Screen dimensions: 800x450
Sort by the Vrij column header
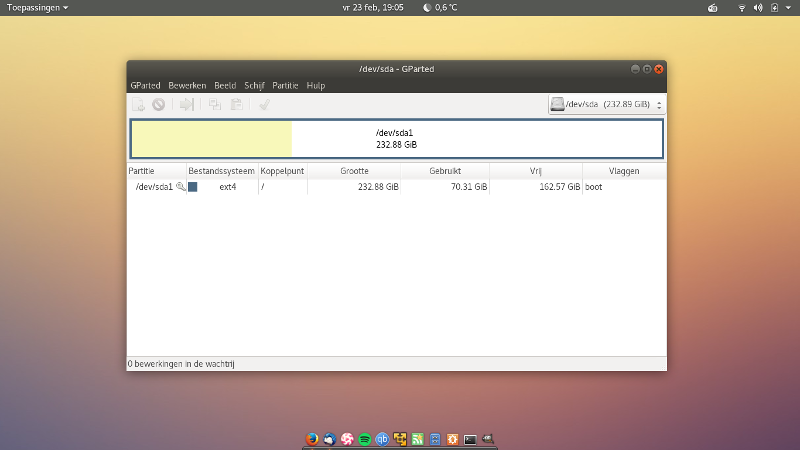coord(536,171)
